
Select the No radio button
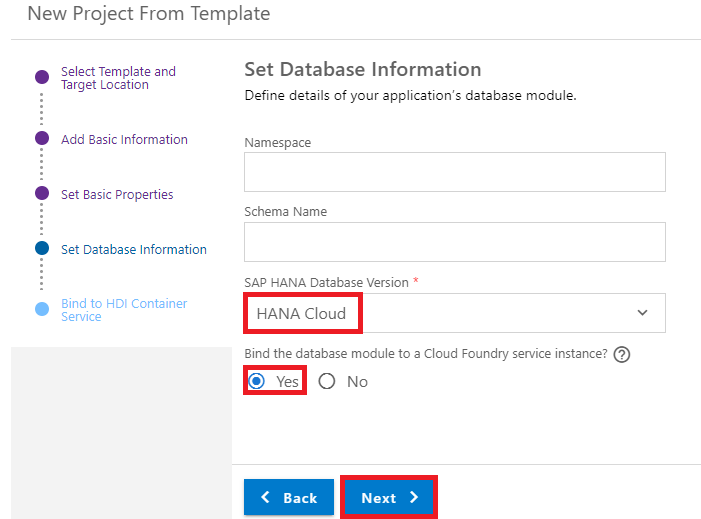pyautogui.click(x=327, y=381)
